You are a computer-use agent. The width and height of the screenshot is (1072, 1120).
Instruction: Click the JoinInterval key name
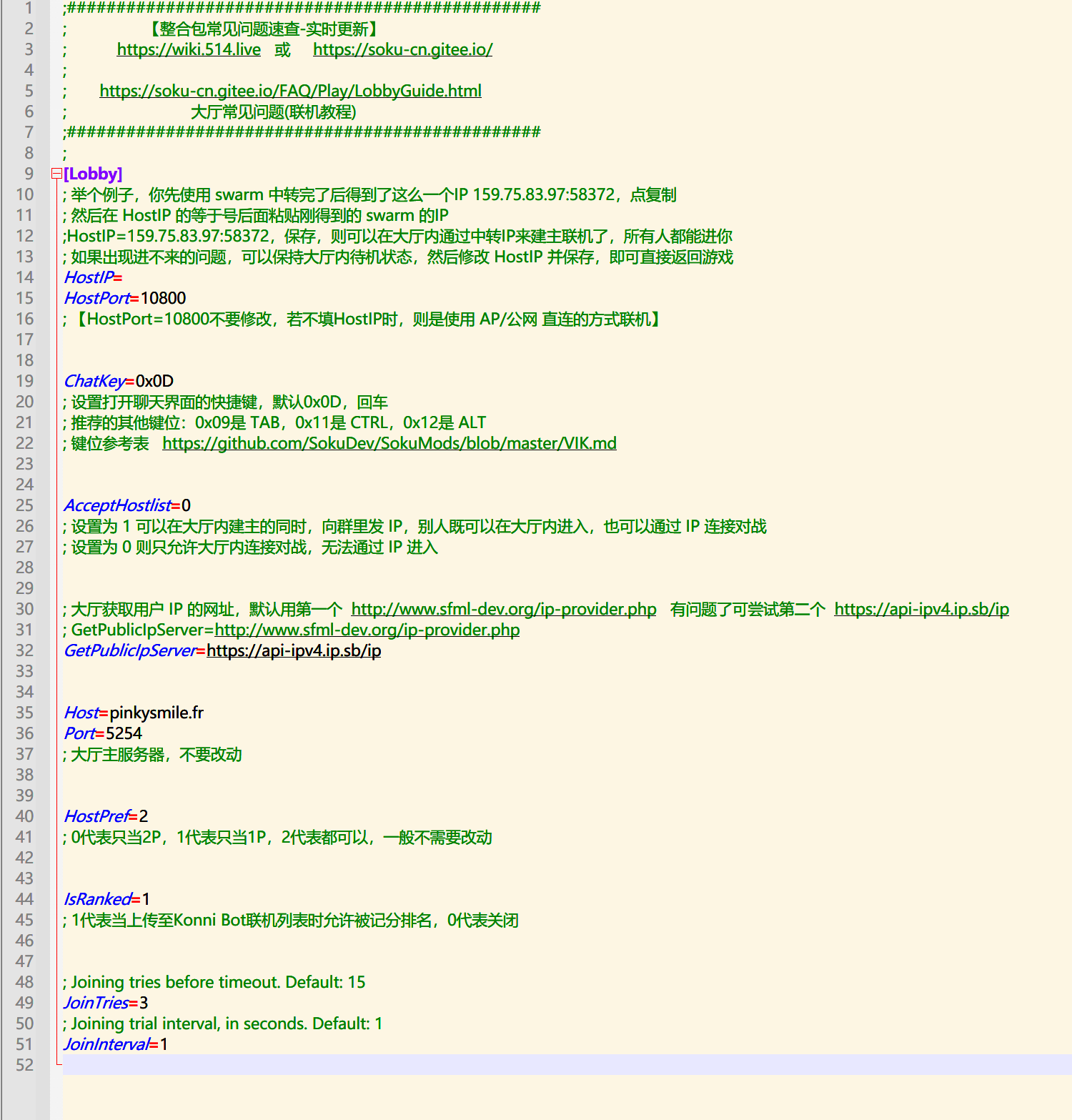107,1044
